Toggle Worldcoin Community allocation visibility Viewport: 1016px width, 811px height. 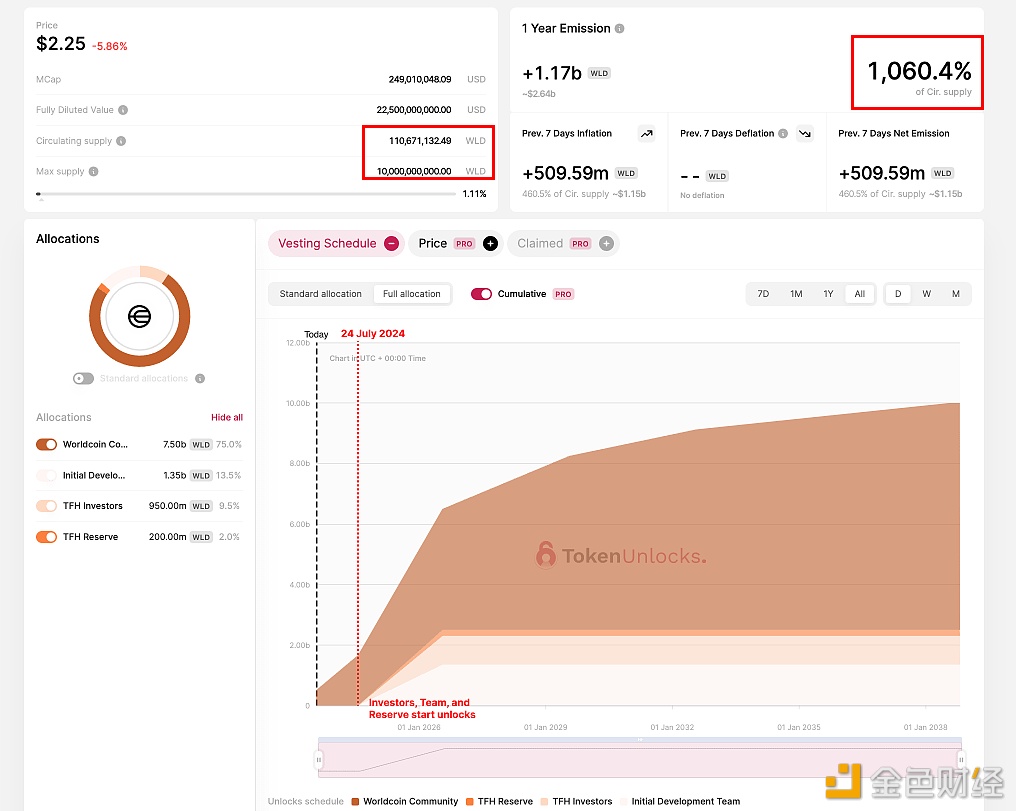(47, 444)
